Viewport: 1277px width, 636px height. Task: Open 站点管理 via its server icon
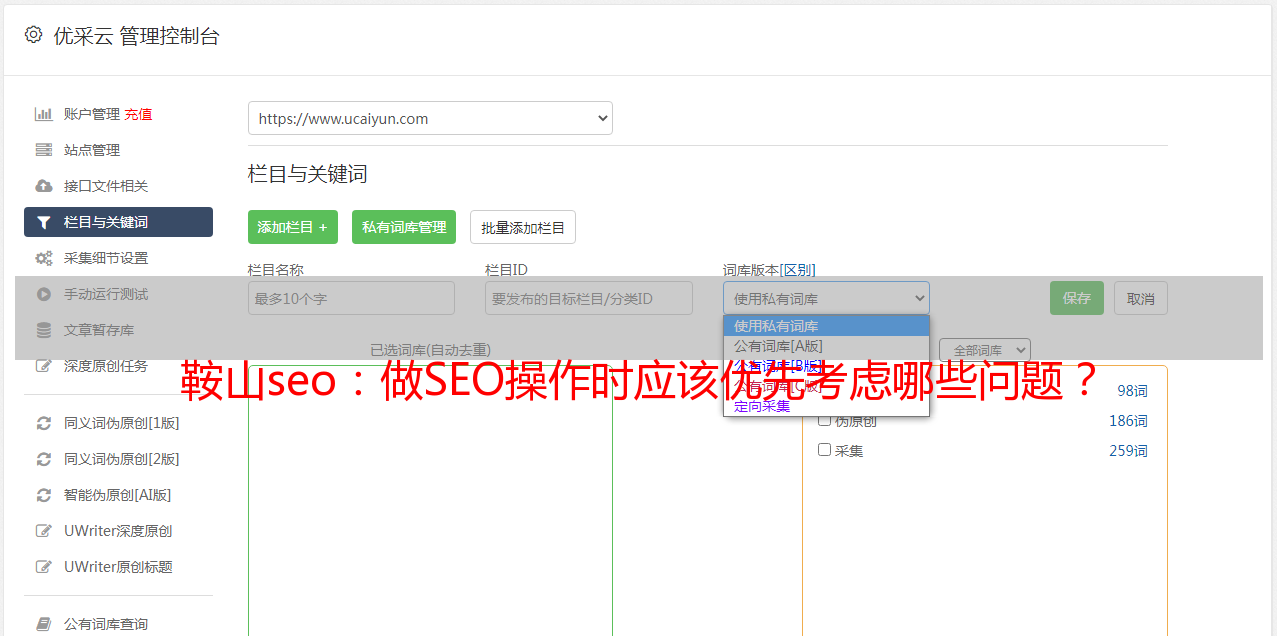(x=44, y=150)
